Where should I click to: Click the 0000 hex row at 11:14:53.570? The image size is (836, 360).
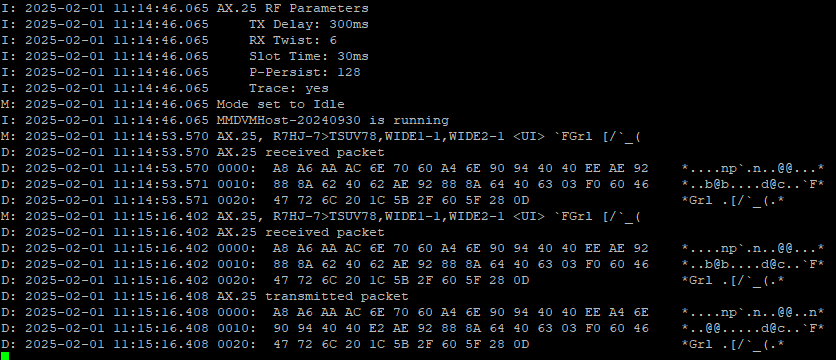click(x=413, y=169)
